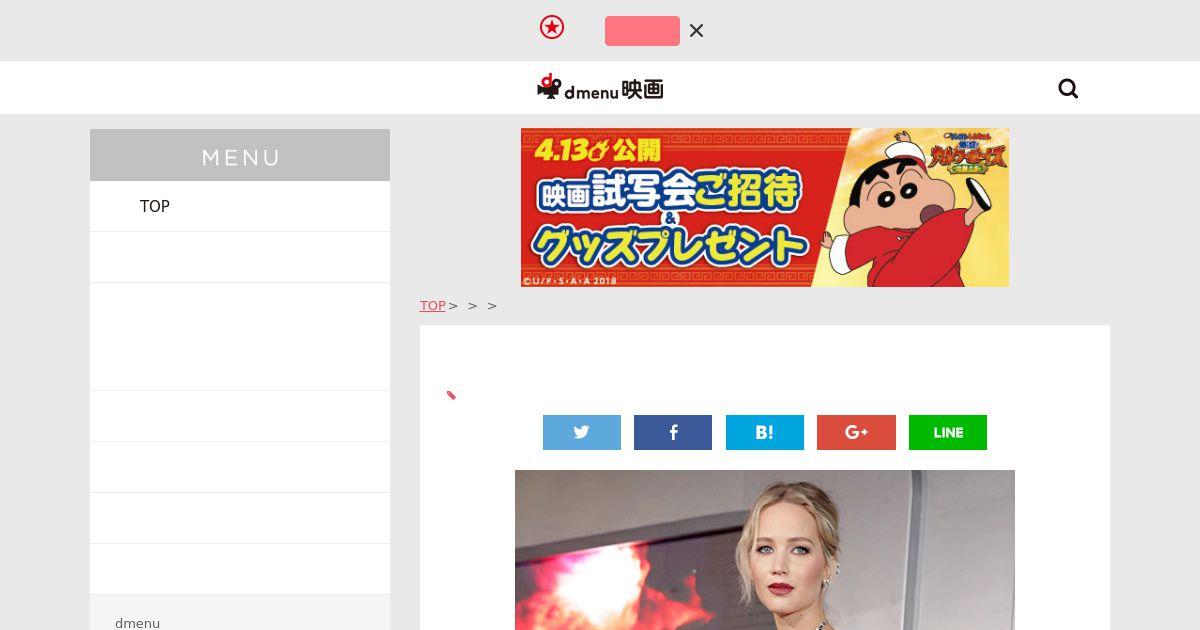Share article on Twitter
This screenshot has height=630, width=1200.
(x=582, y=432)
